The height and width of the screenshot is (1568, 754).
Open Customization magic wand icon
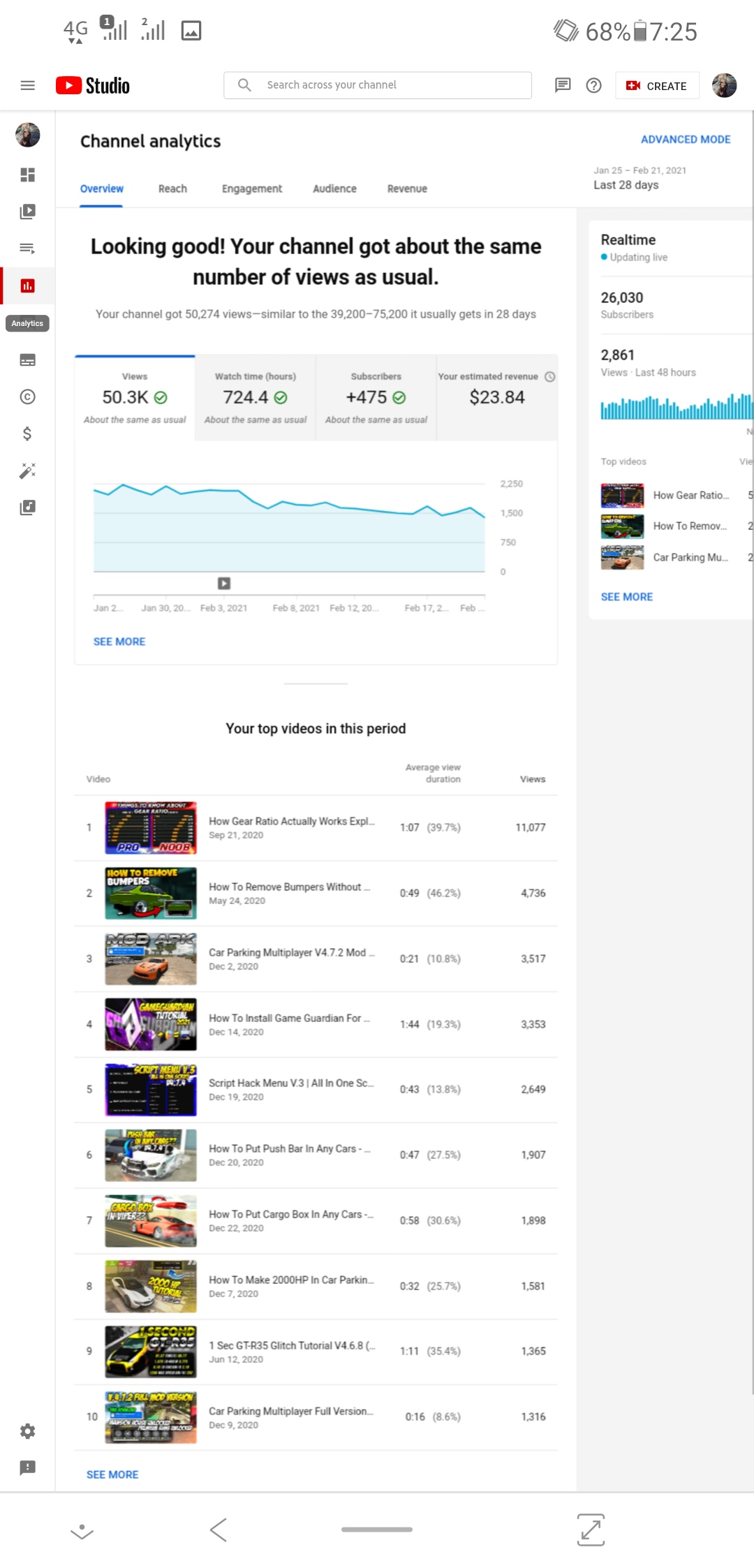point(27,471)
